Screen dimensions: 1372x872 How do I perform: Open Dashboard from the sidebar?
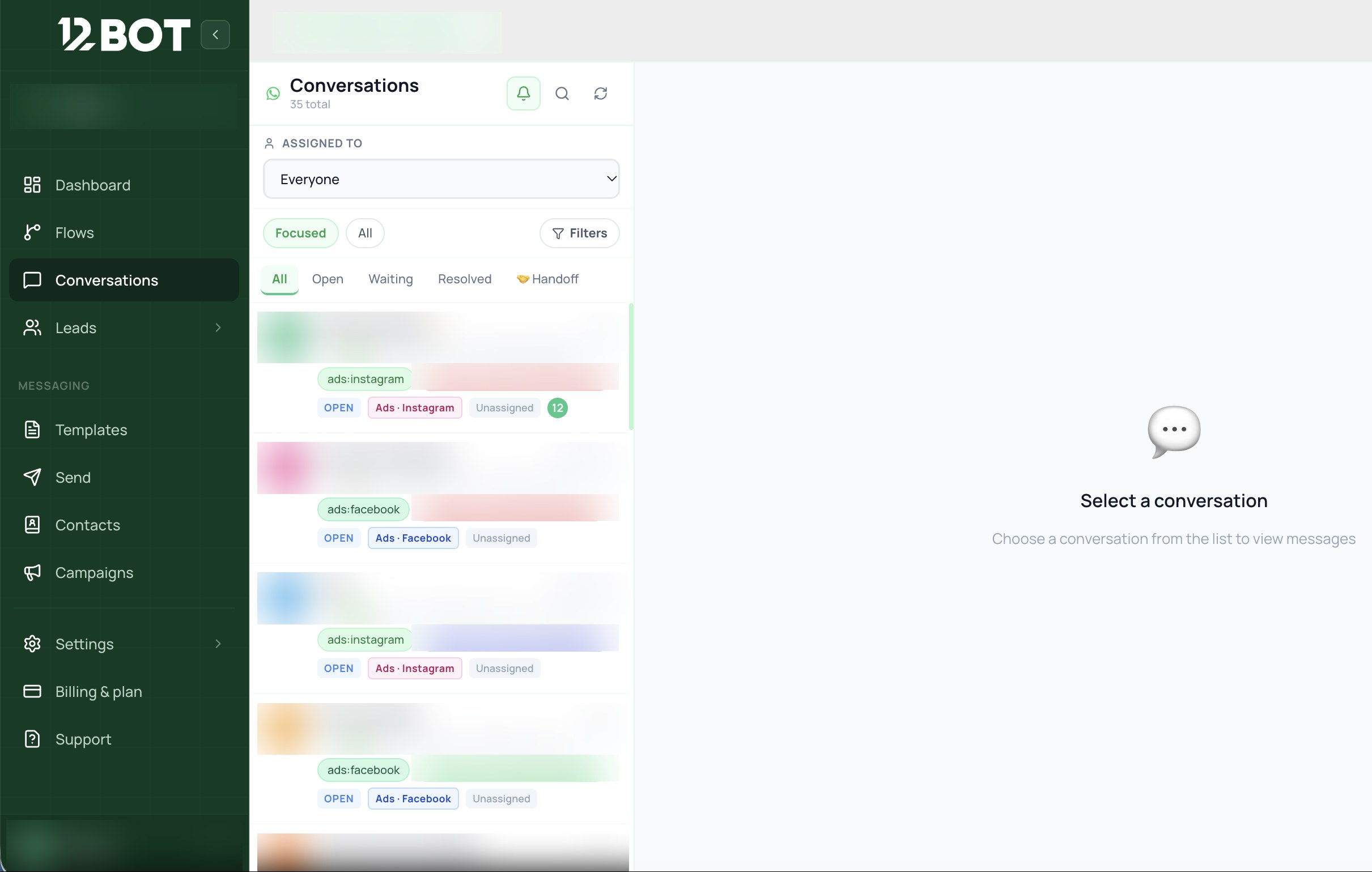[x=124, y=185]
